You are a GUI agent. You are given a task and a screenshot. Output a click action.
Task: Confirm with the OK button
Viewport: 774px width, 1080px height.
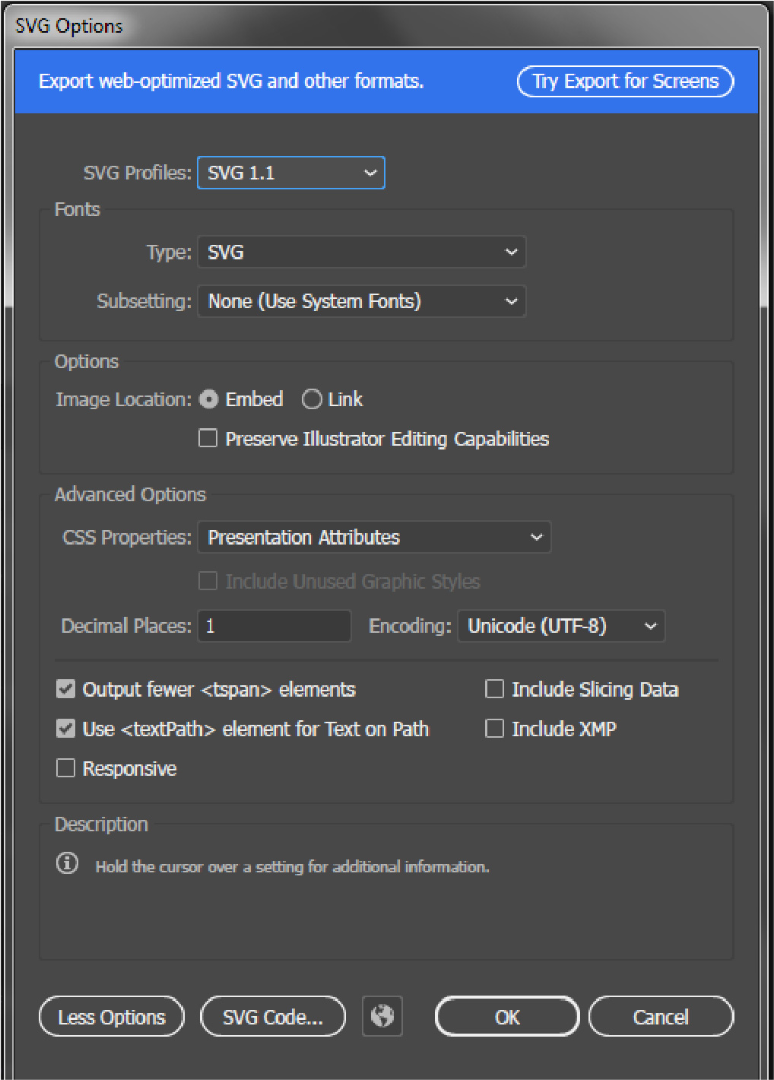point(507,1017)
